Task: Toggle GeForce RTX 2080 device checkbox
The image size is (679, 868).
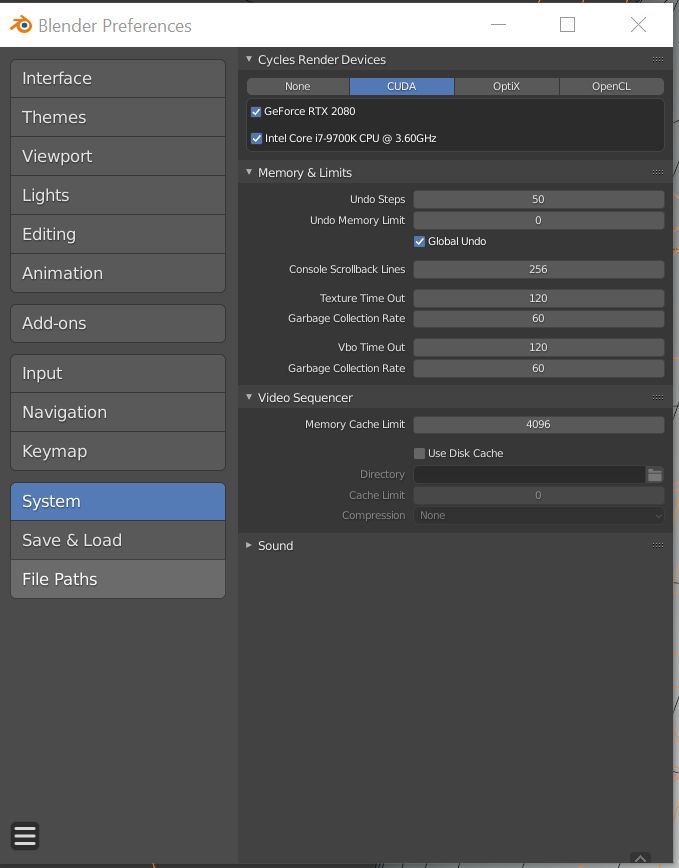Action: pyautogui.click(x=256, y=112)
